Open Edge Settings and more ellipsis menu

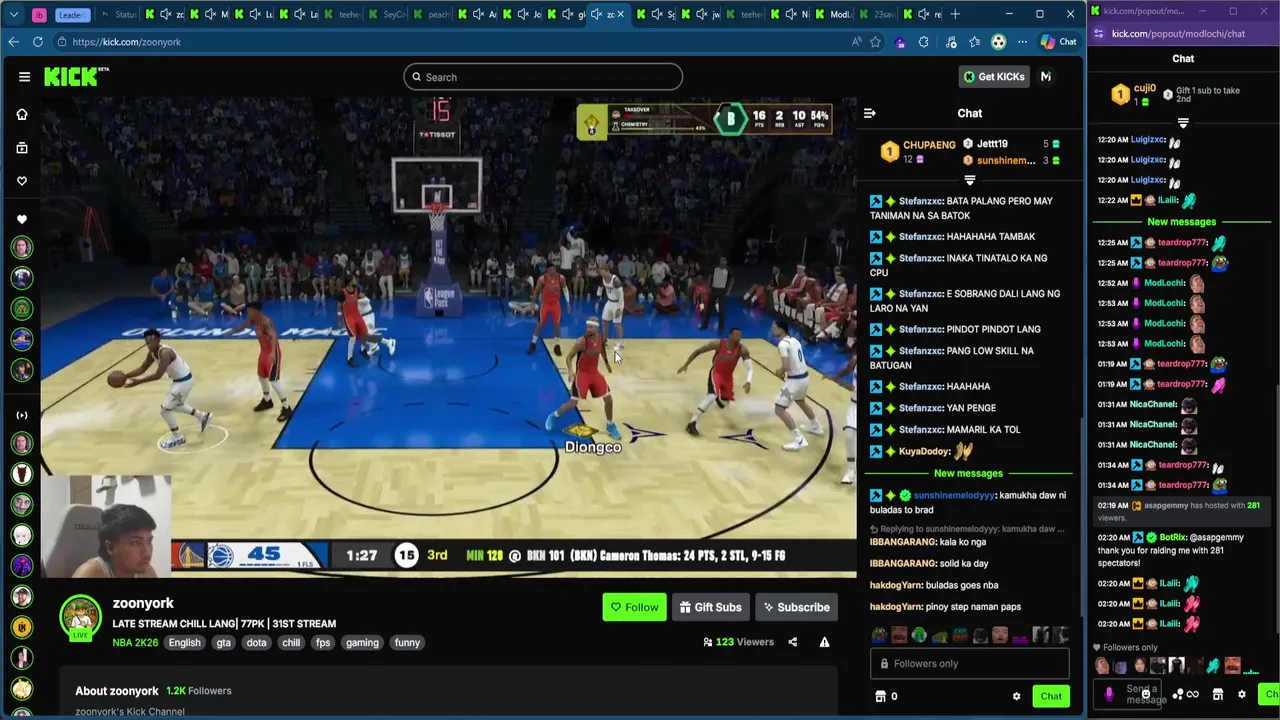[x=1022, y=42]
